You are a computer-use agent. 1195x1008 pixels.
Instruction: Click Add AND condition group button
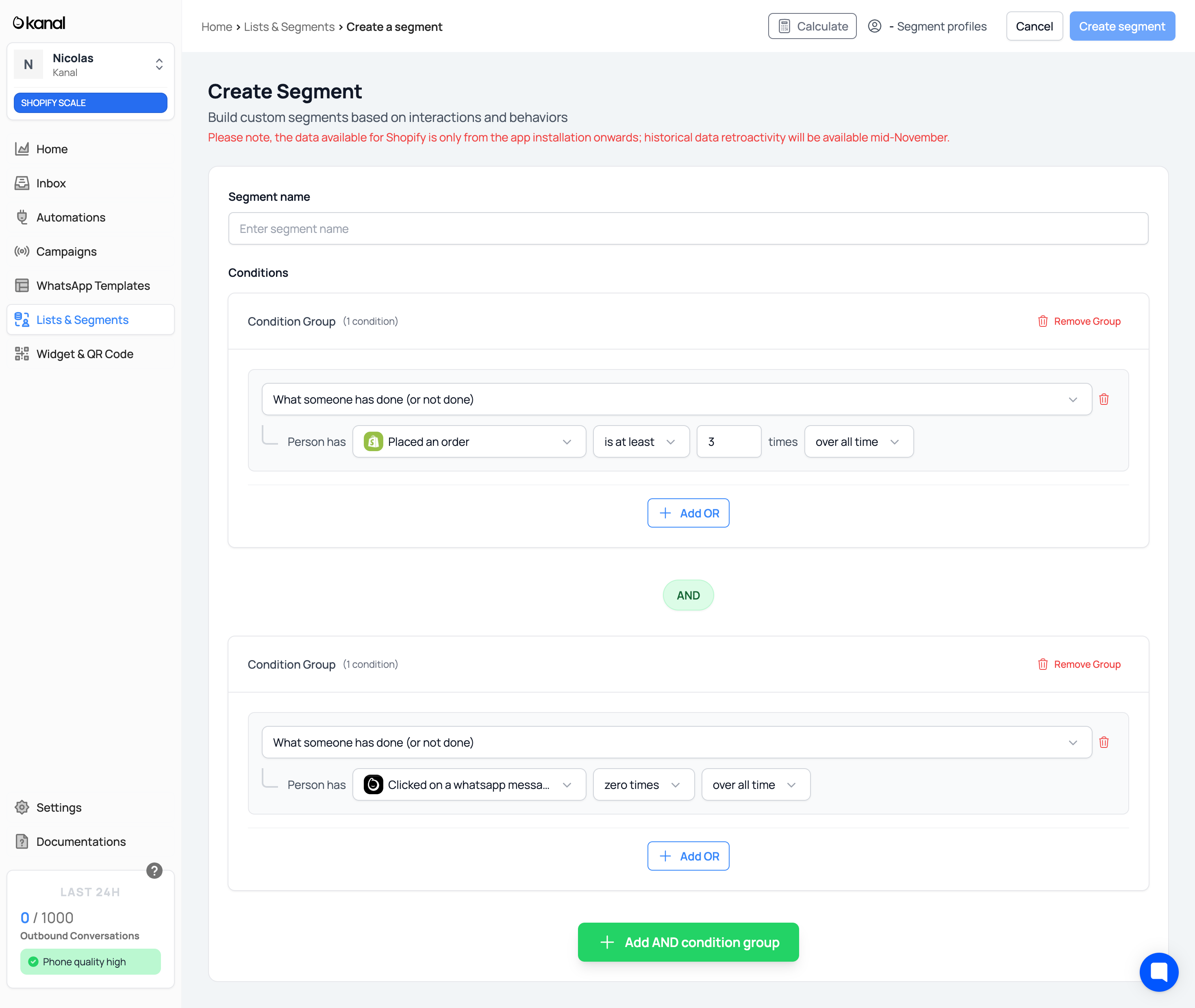(x=688, y=942)
